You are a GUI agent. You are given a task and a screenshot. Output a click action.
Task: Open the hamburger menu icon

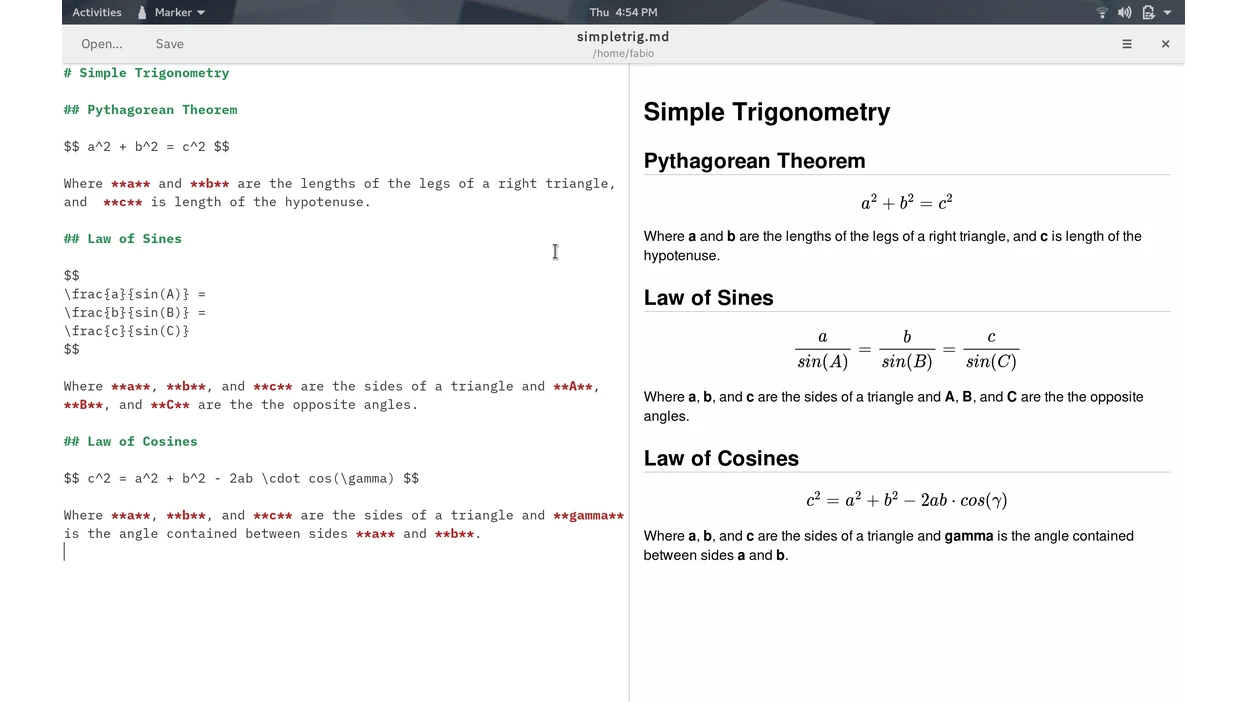[1127, 44]
